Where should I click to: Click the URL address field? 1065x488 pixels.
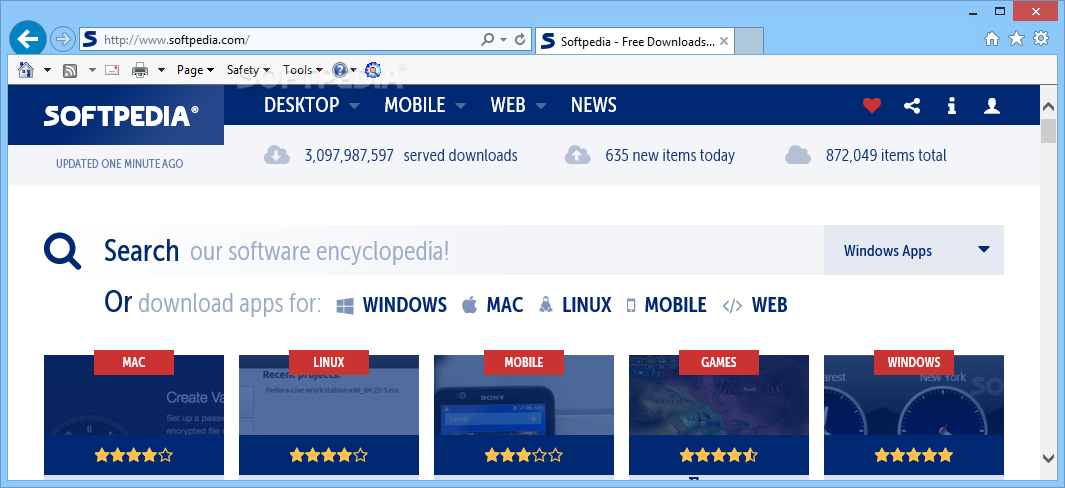click(x=289, y=40)
